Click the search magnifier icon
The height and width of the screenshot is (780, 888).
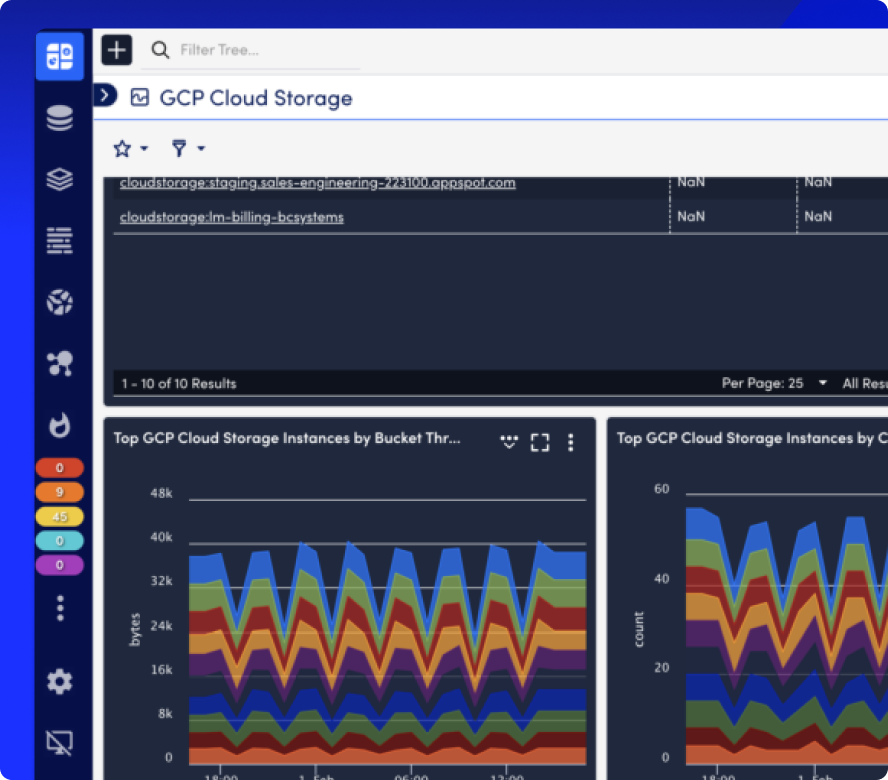click(160, 50)
